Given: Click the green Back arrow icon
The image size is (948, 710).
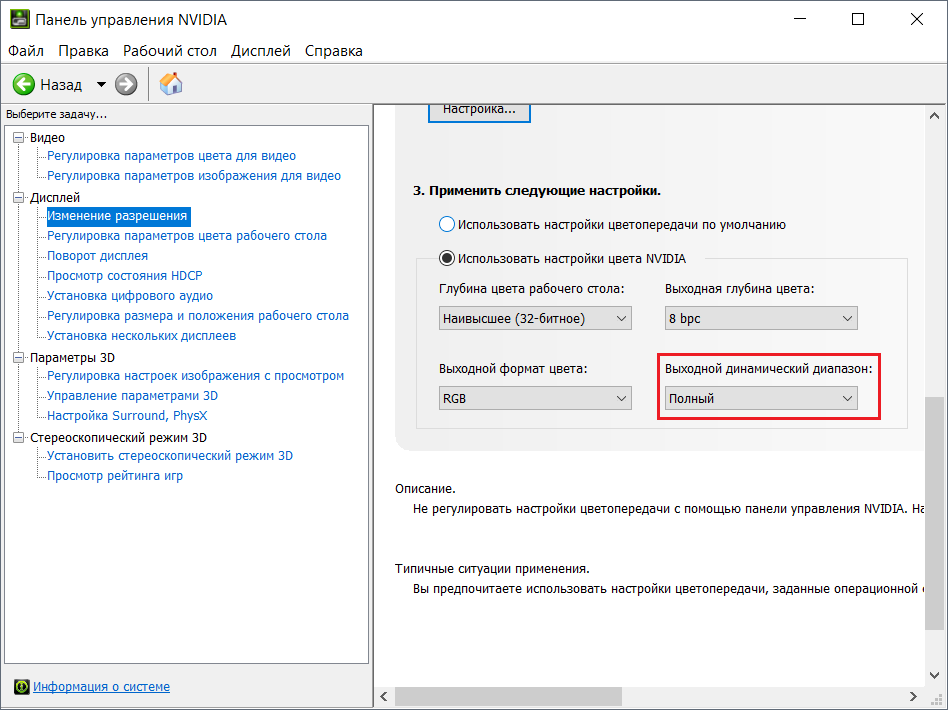Looking at the screenshot, I should tap(24, 84).
